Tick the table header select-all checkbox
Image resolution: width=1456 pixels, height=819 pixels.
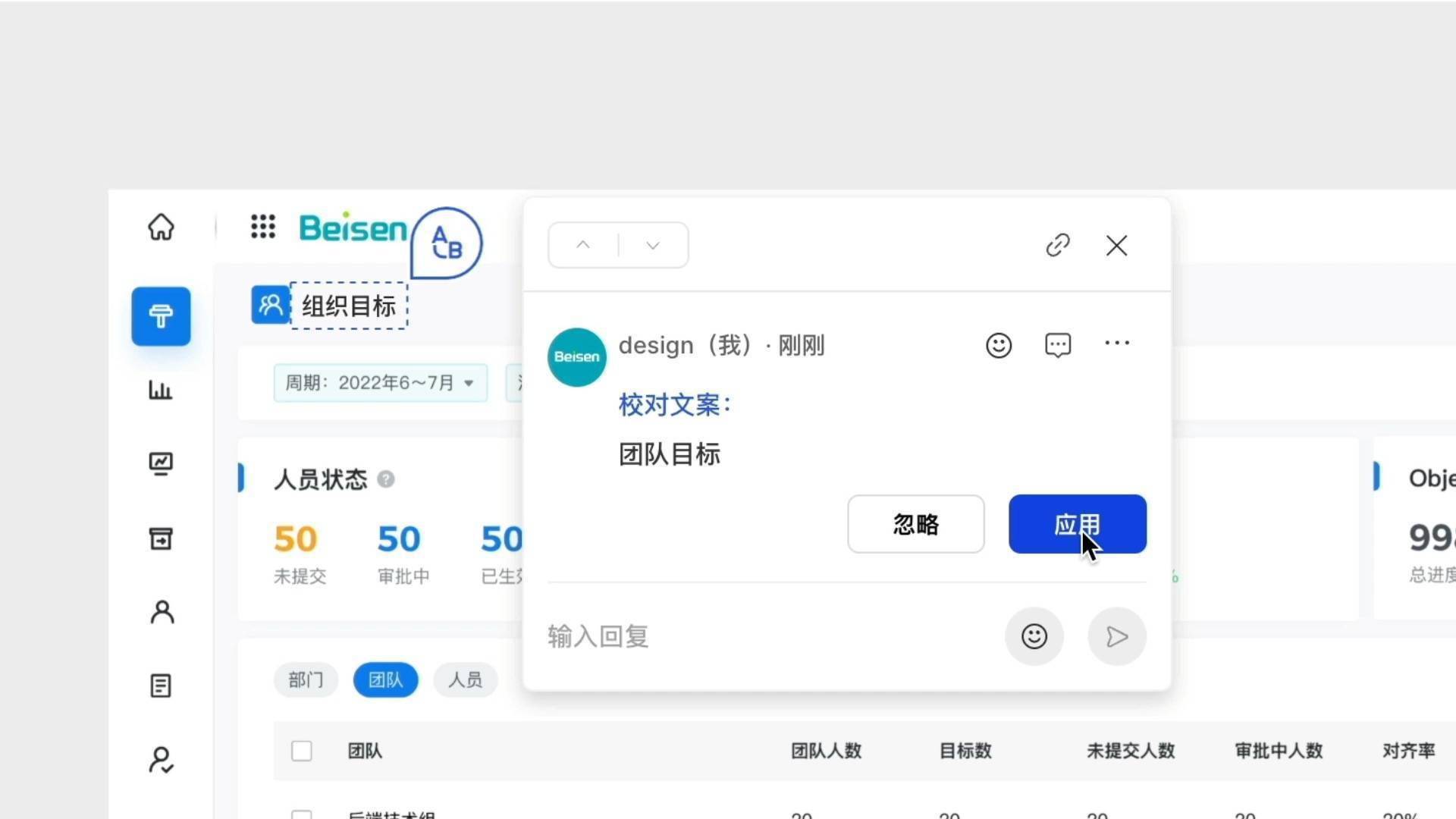coord(302,751)
